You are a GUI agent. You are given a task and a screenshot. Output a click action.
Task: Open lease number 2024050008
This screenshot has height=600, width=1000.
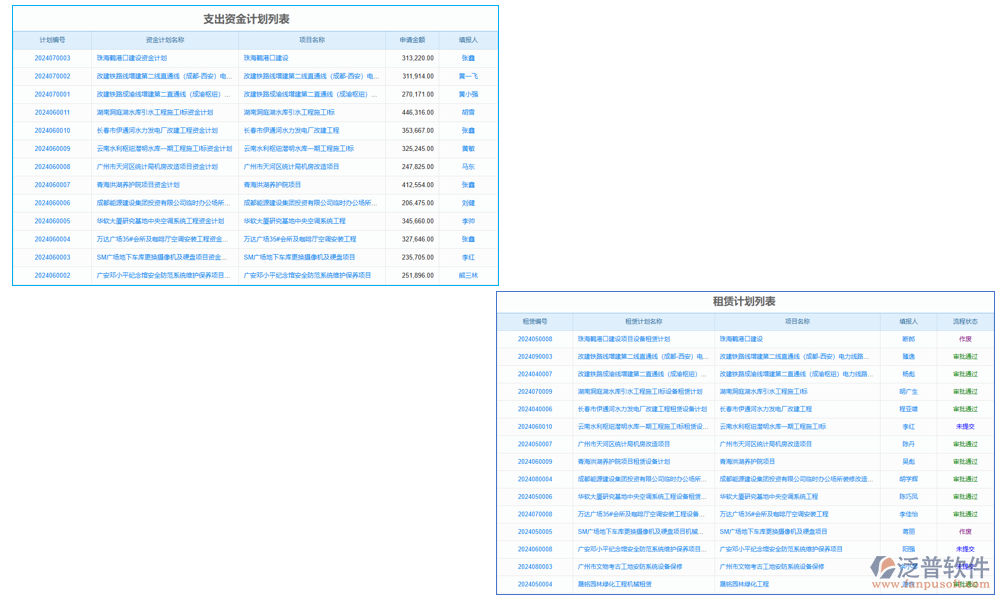[x=535, y=339]
